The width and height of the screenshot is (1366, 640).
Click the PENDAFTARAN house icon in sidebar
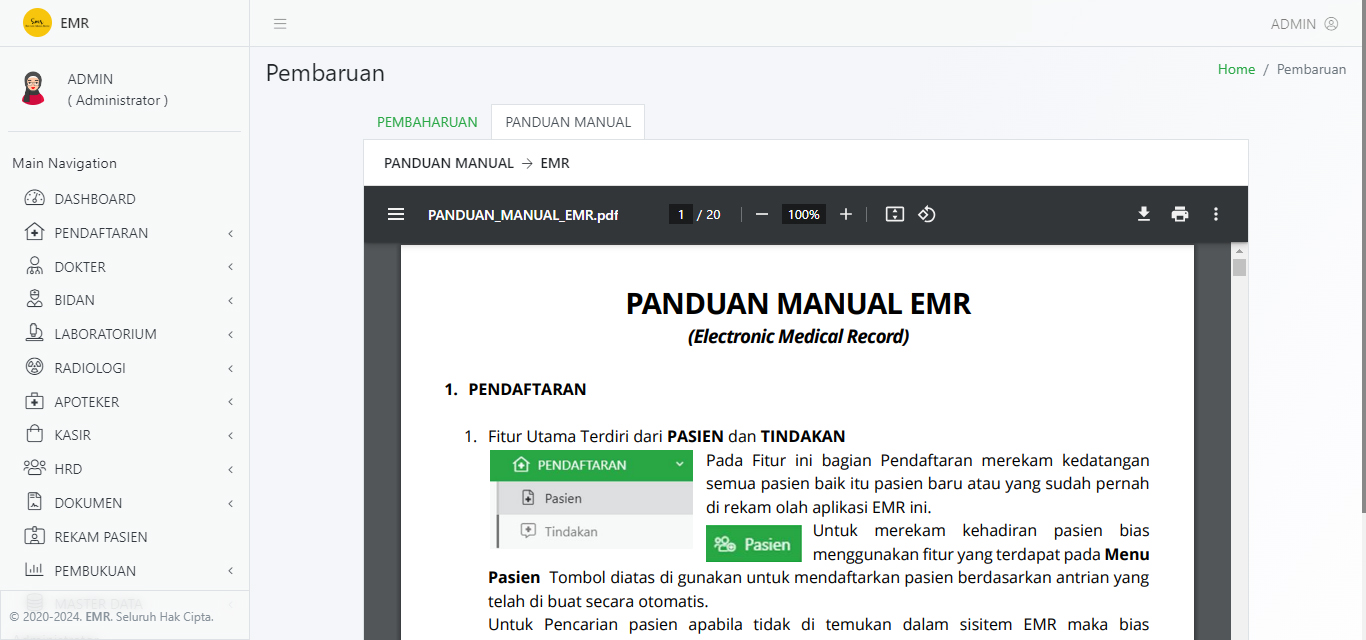point(35,232)
